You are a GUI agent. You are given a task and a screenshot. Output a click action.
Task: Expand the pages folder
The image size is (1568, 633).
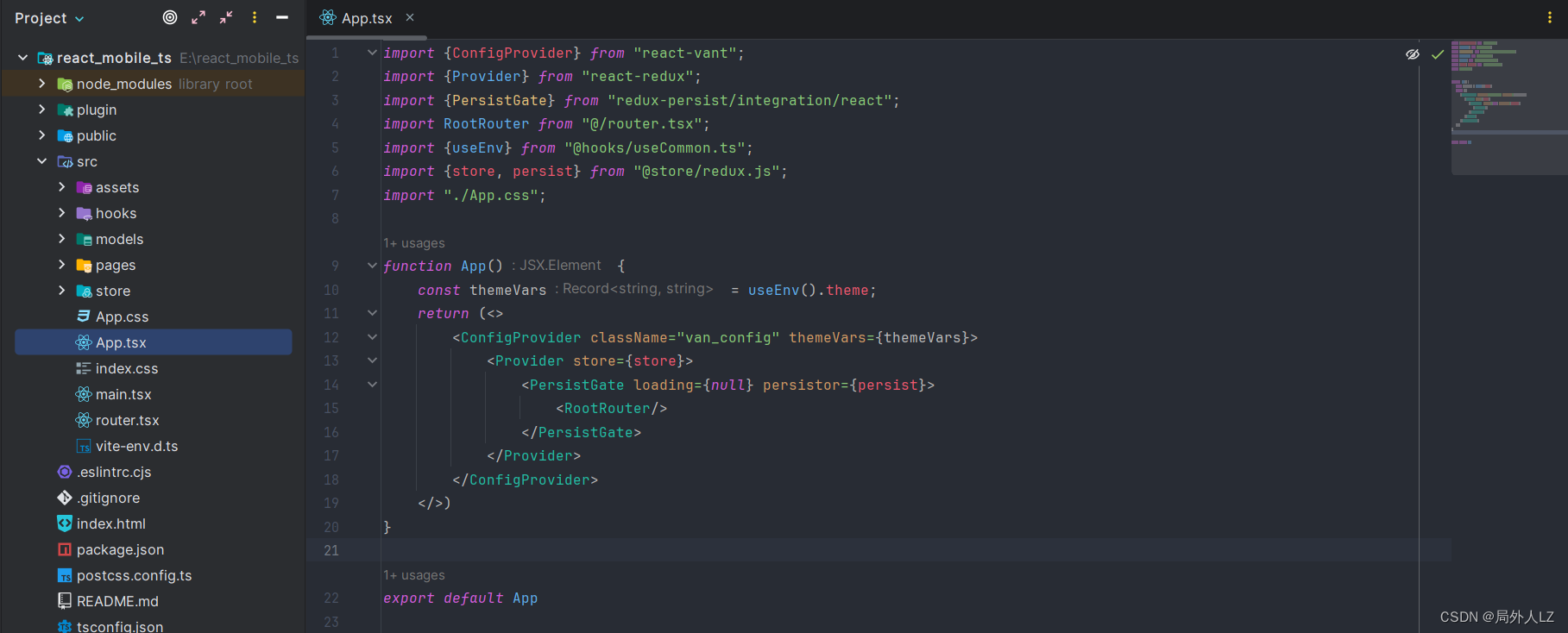[61, 265]
